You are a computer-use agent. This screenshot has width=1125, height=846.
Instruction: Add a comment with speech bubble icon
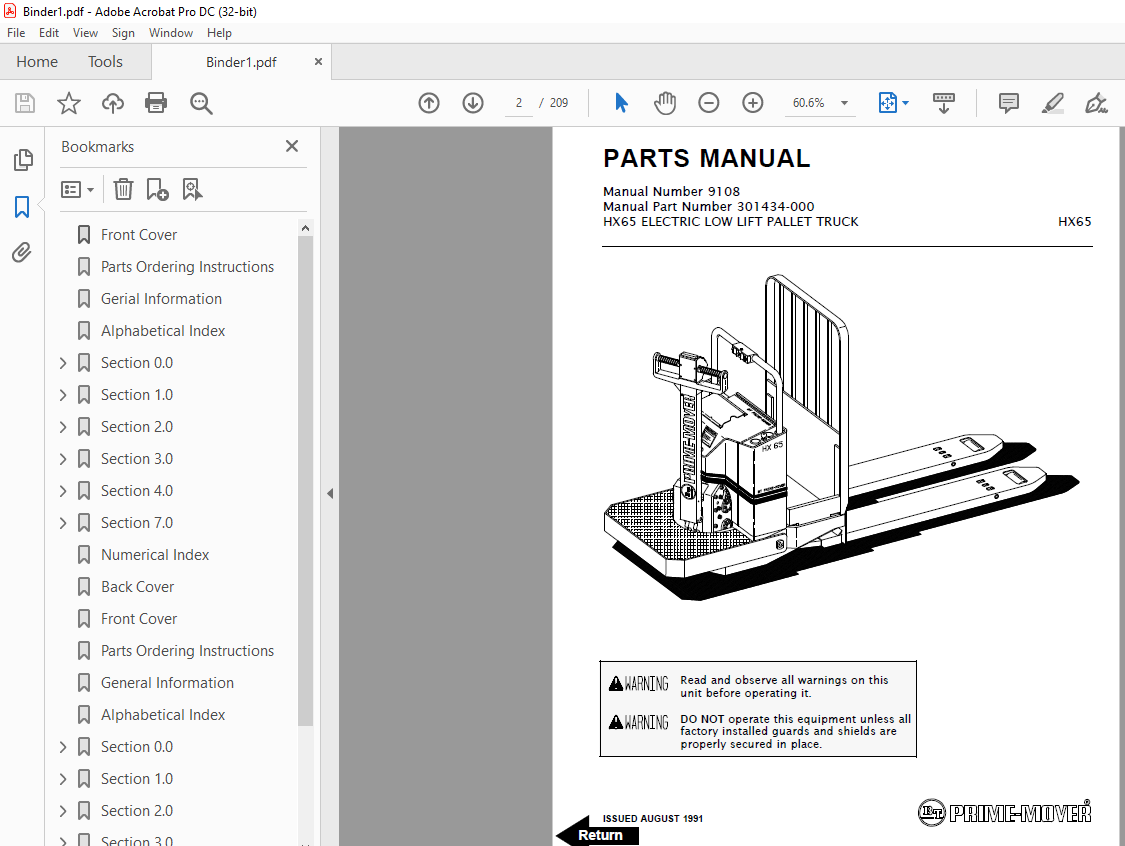click(x=1009, y=103)
